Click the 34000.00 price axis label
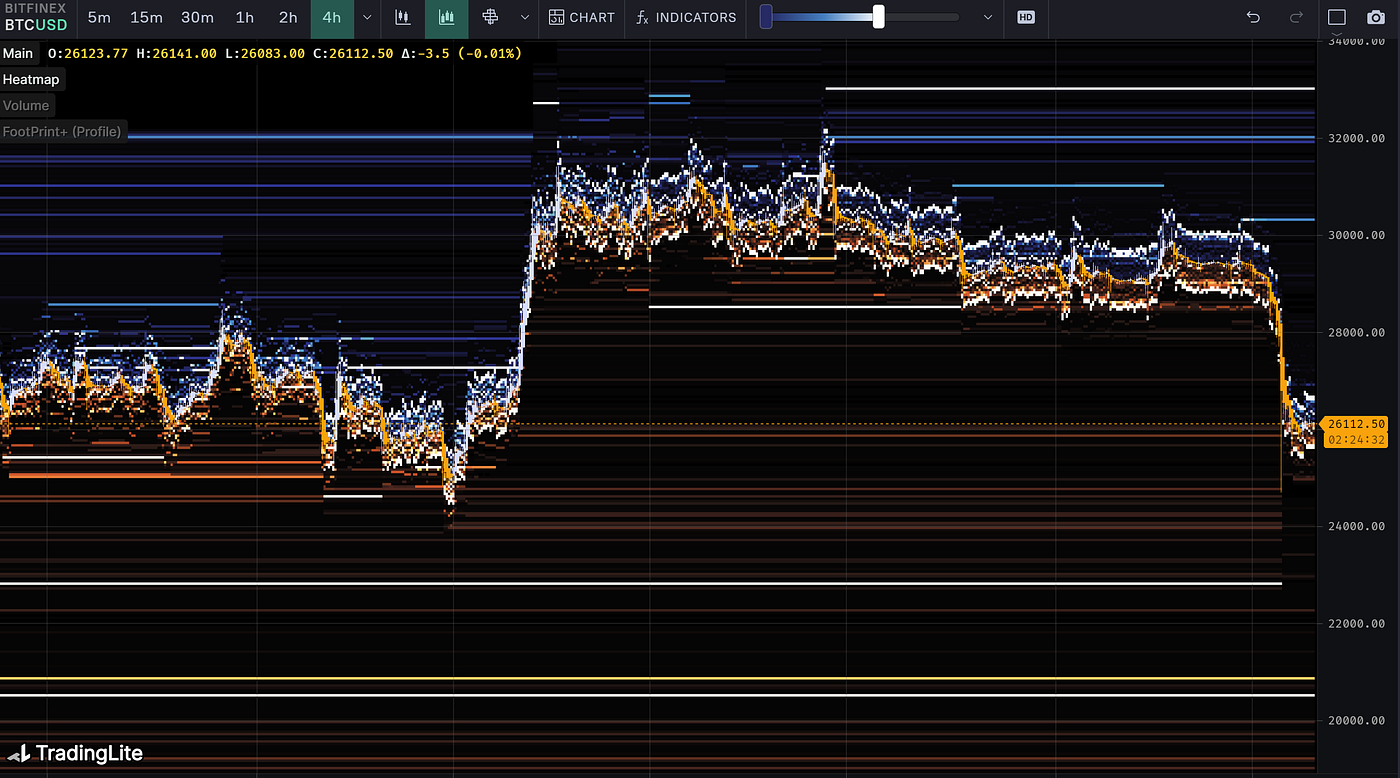This screenshot has width=1400, height=778. point(1356,42)
